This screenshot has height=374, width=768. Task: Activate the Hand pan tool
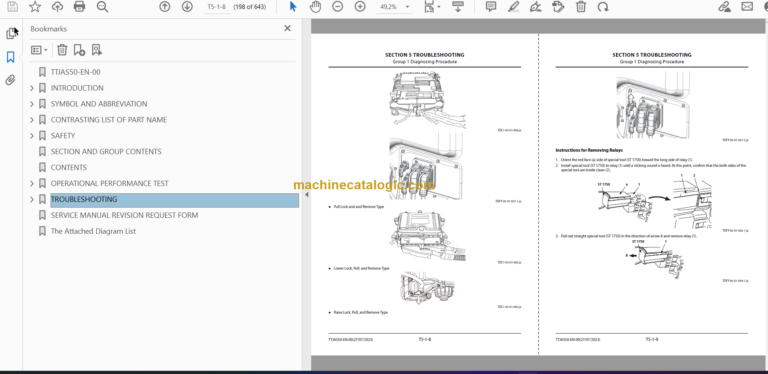(316, 7)
